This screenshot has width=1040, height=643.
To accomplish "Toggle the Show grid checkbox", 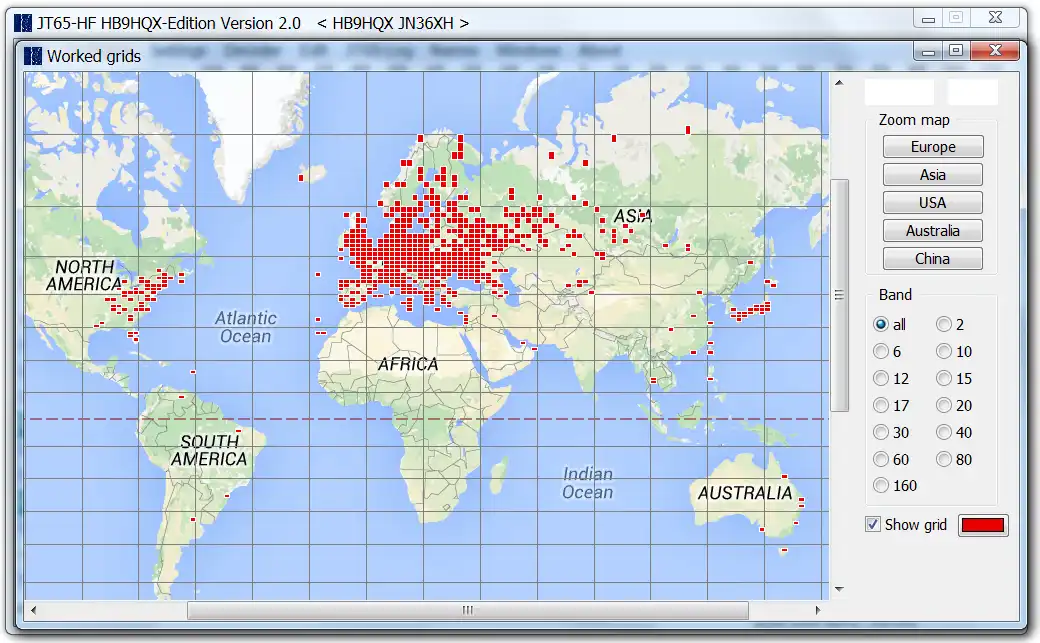I will (873, 524).
